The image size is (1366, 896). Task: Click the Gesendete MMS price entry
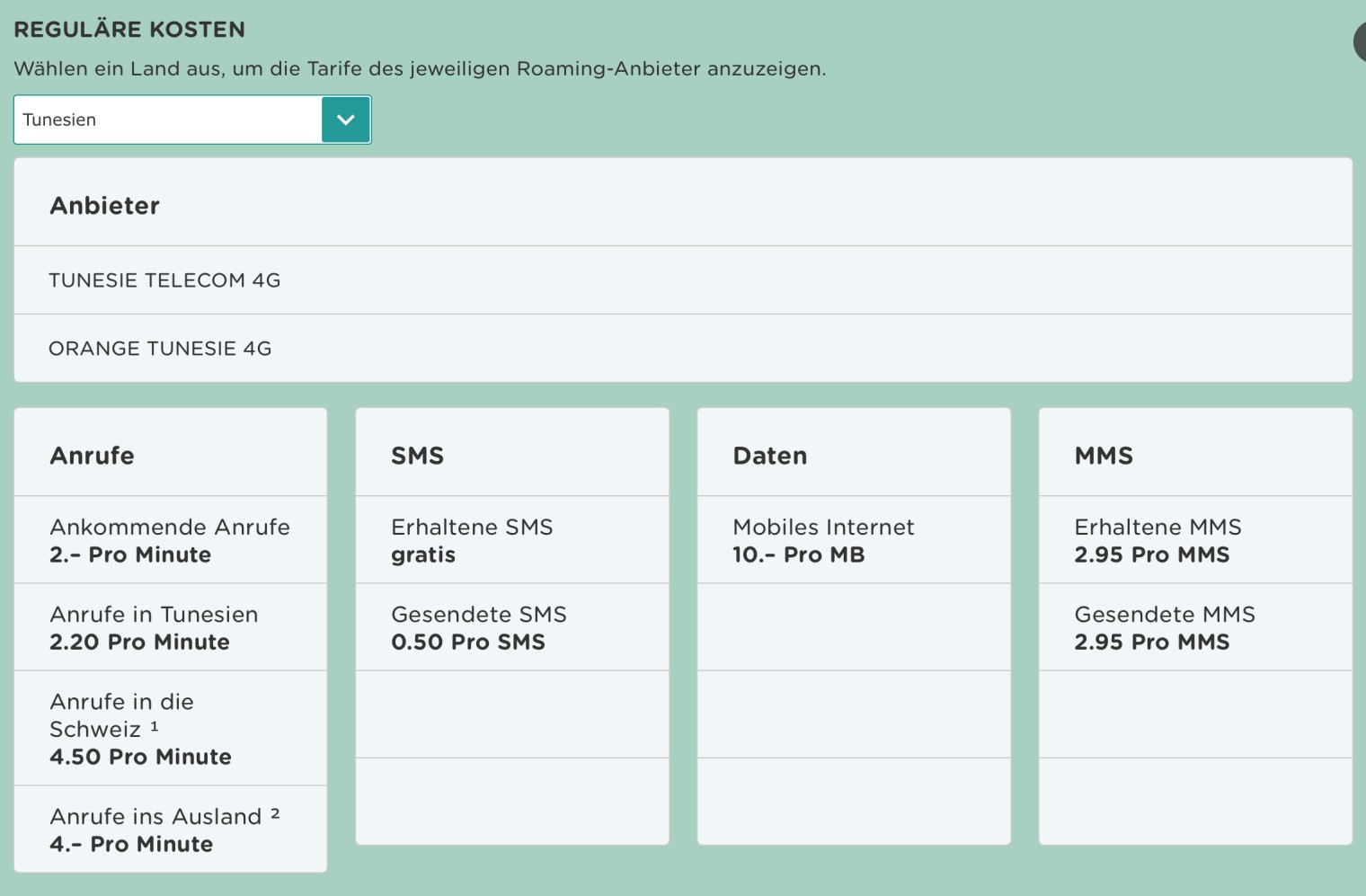[1165, 627]
